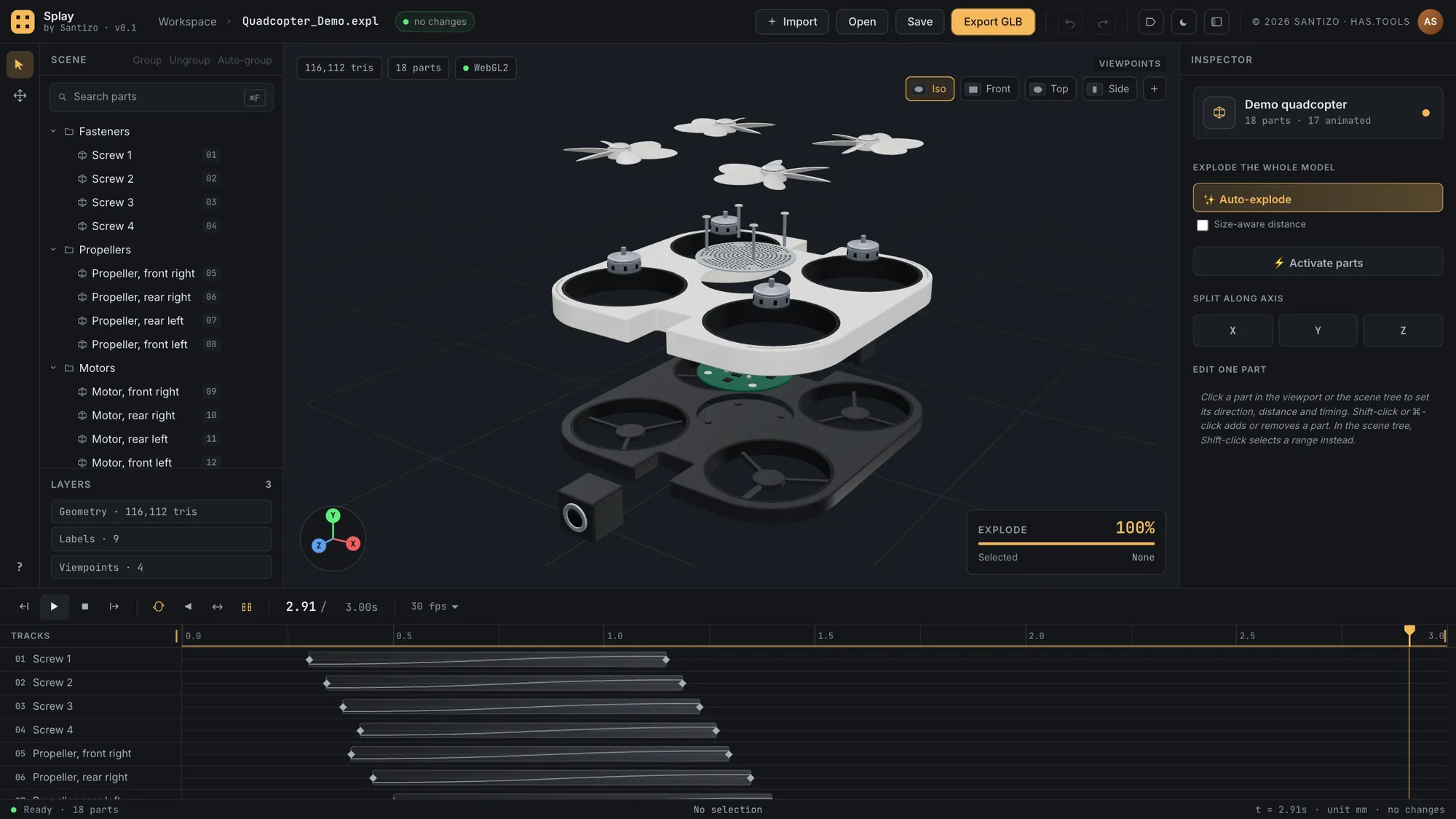
Task: Open the Viewpoints · 4 layer row
Action: pos(161,567)
